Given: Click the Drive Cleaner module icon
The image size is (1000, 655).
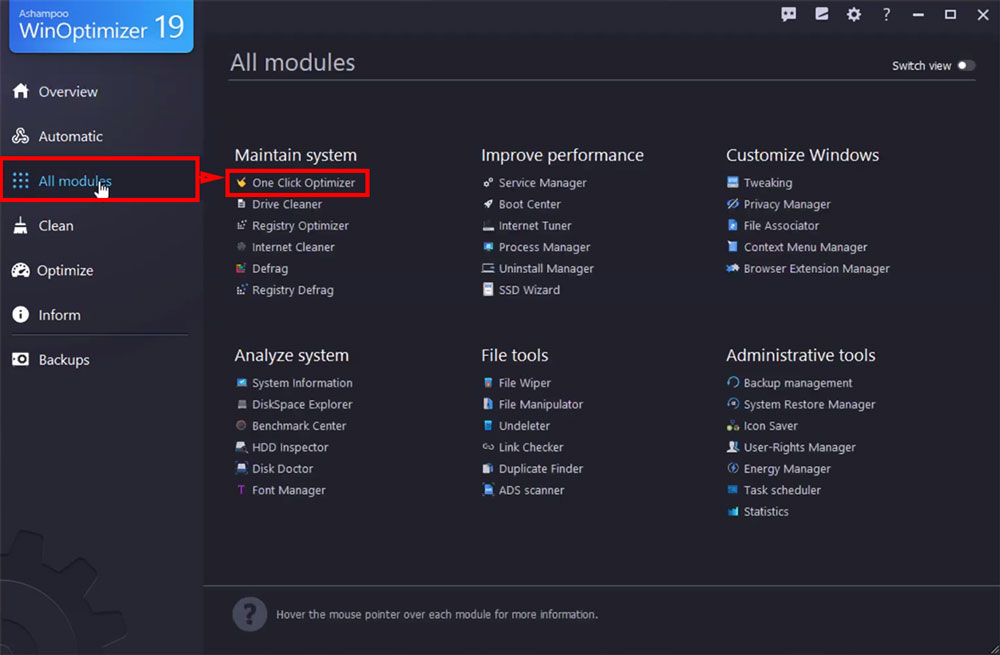Looking at the screenshot, I should (242, 204).
